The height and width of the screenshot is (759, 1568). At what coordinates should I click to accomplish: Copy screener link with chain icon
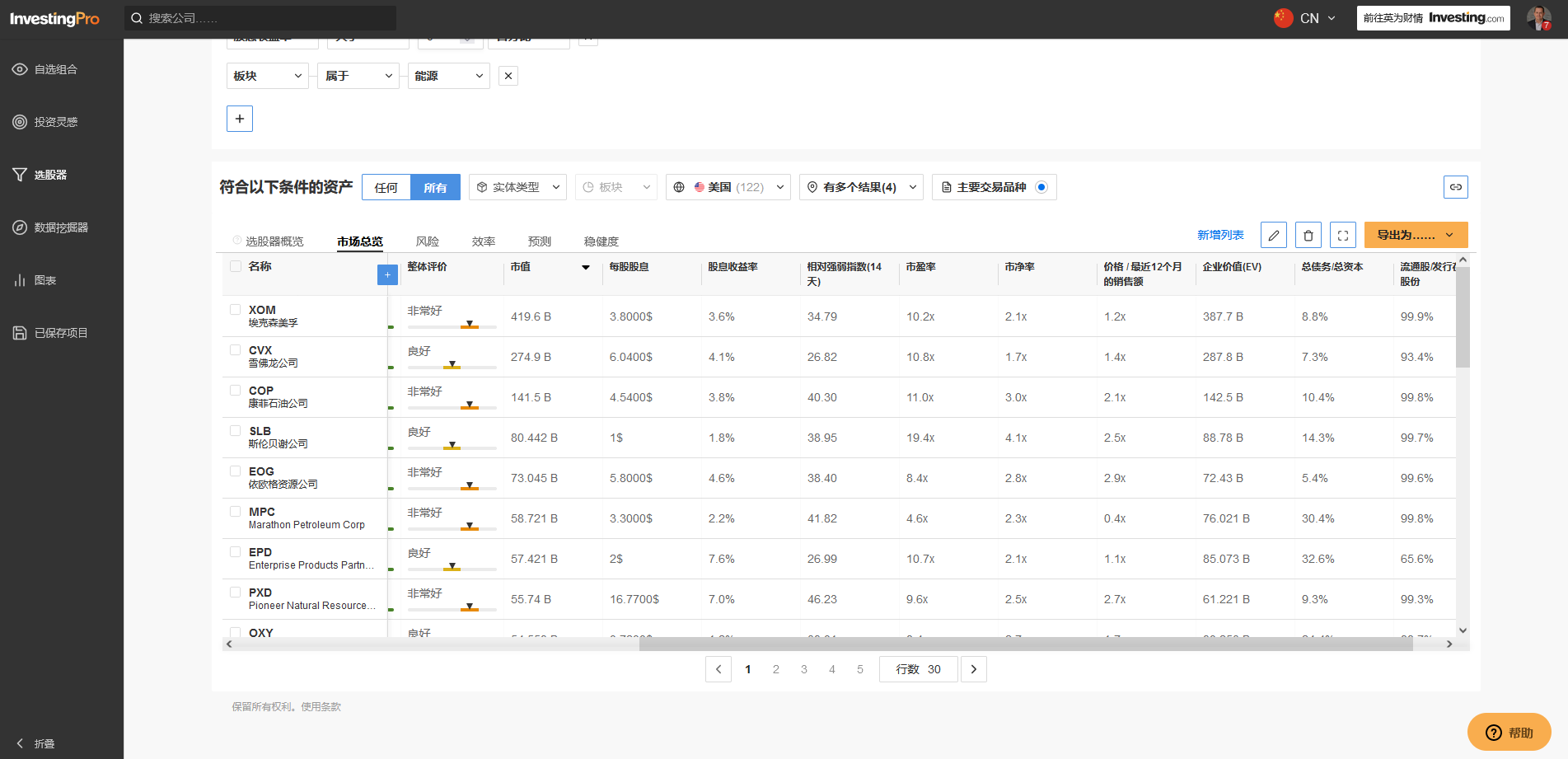[1456, 187]
